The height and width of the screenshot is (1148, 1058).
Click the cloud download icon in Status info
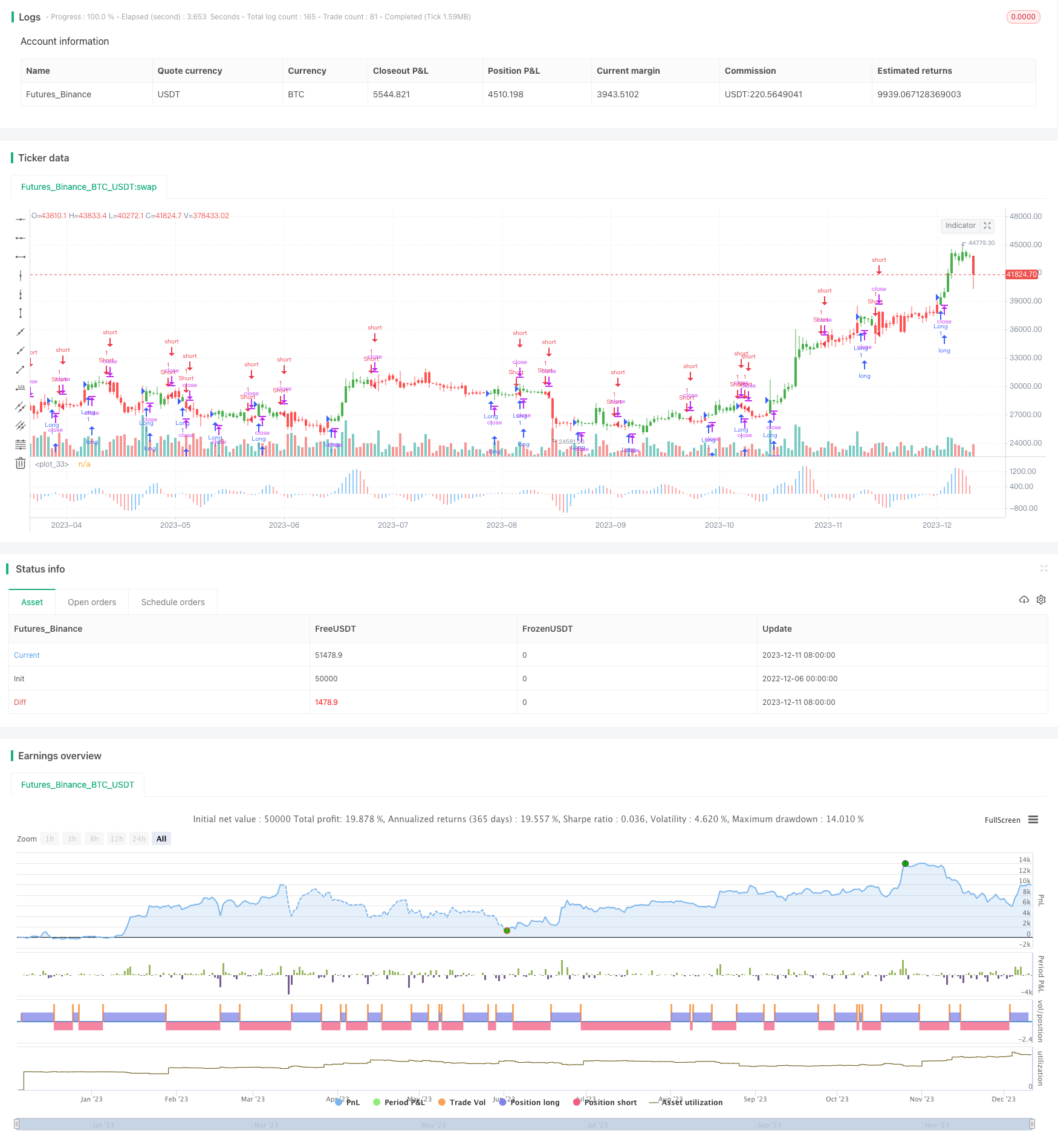[x=1024, y=600]
